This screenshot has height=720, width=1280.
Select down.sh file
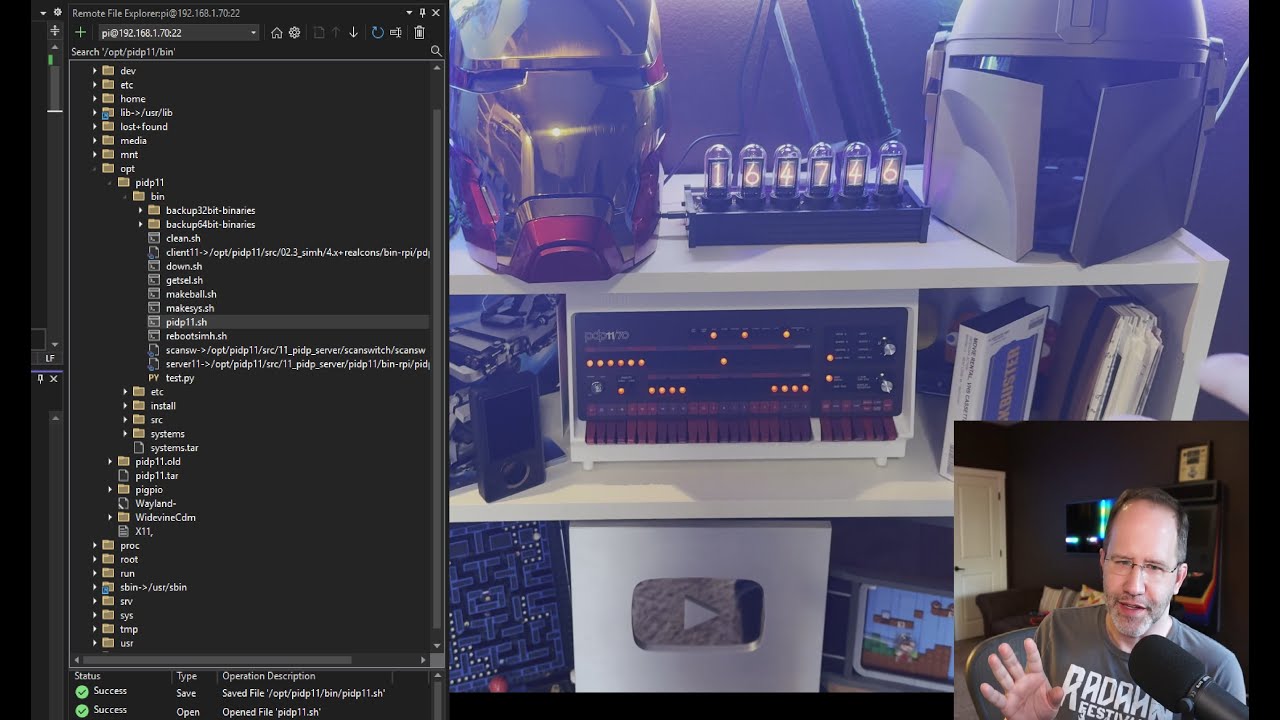click(x=184, y=267)
